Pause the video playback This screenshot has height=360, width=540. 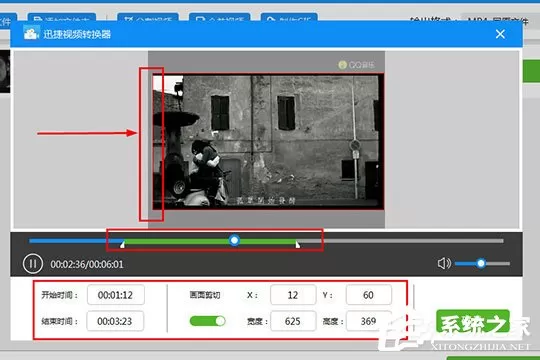click(33, 264)
